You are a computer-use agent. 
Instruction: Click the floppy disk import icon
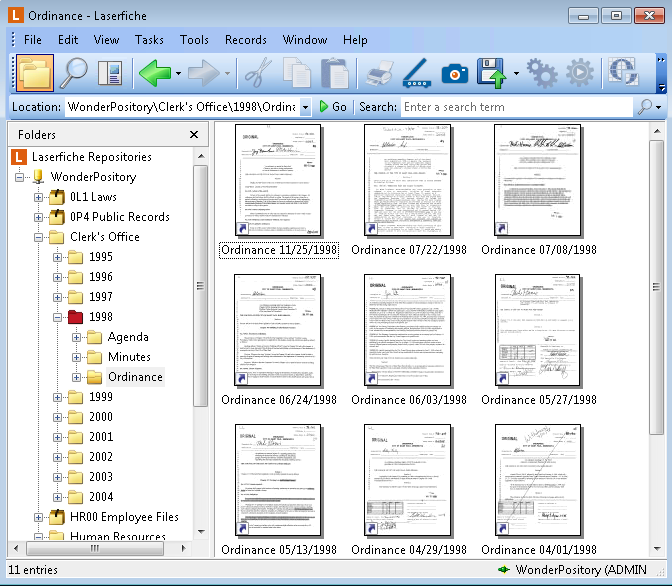tap(492, 73)
